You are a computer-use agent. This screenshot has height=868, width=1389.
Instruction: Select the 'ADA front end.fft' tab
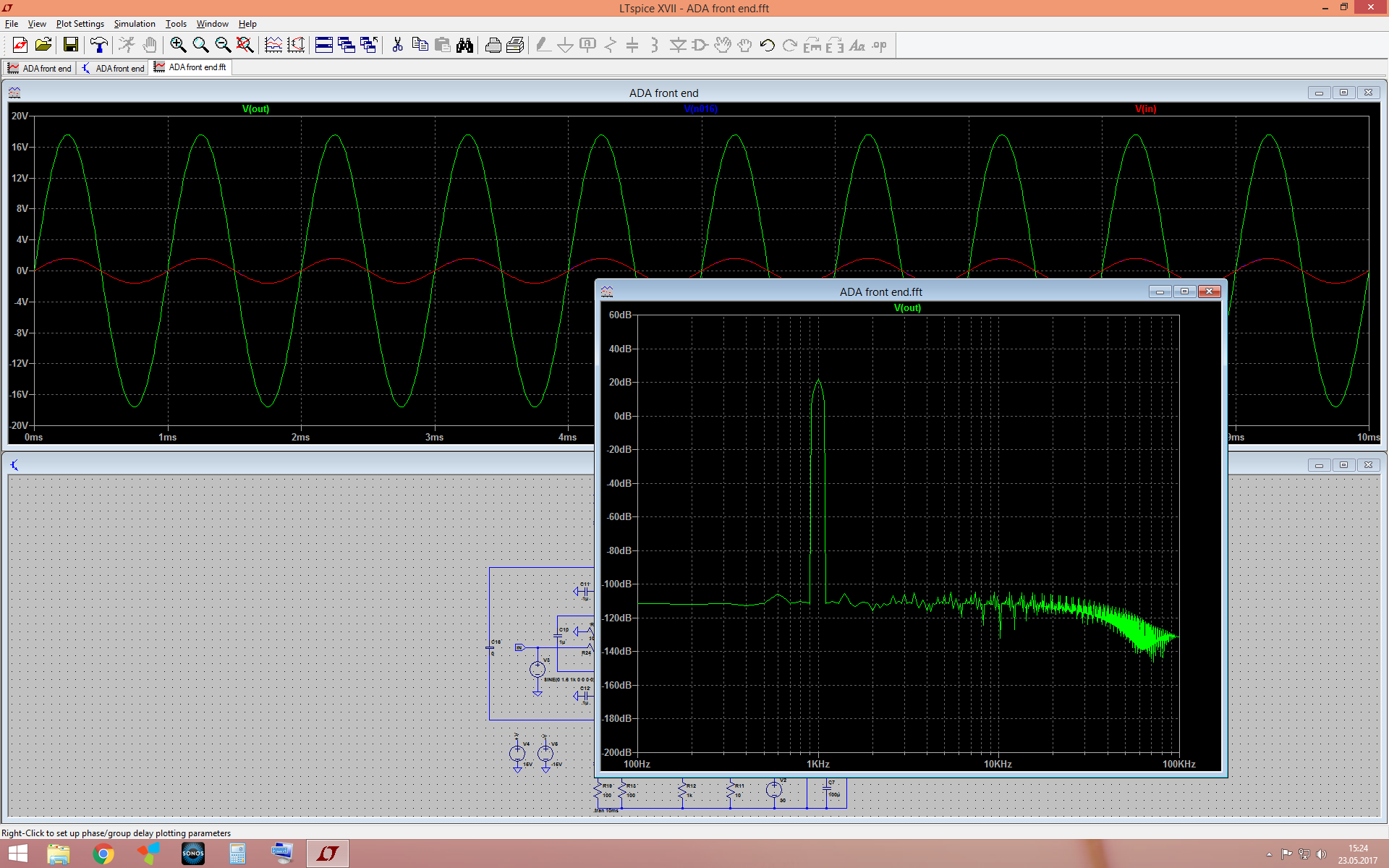190,67
